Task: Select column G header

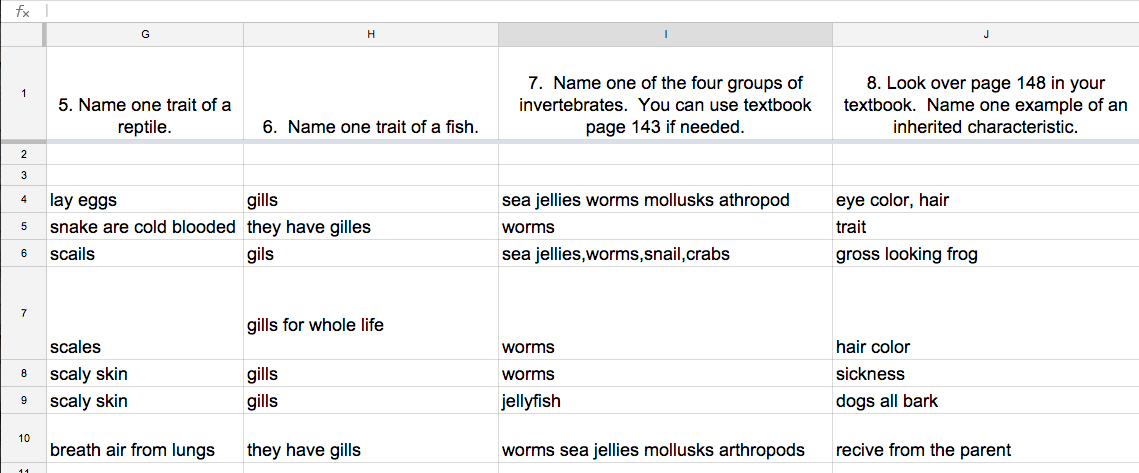Action: [145, 34]
